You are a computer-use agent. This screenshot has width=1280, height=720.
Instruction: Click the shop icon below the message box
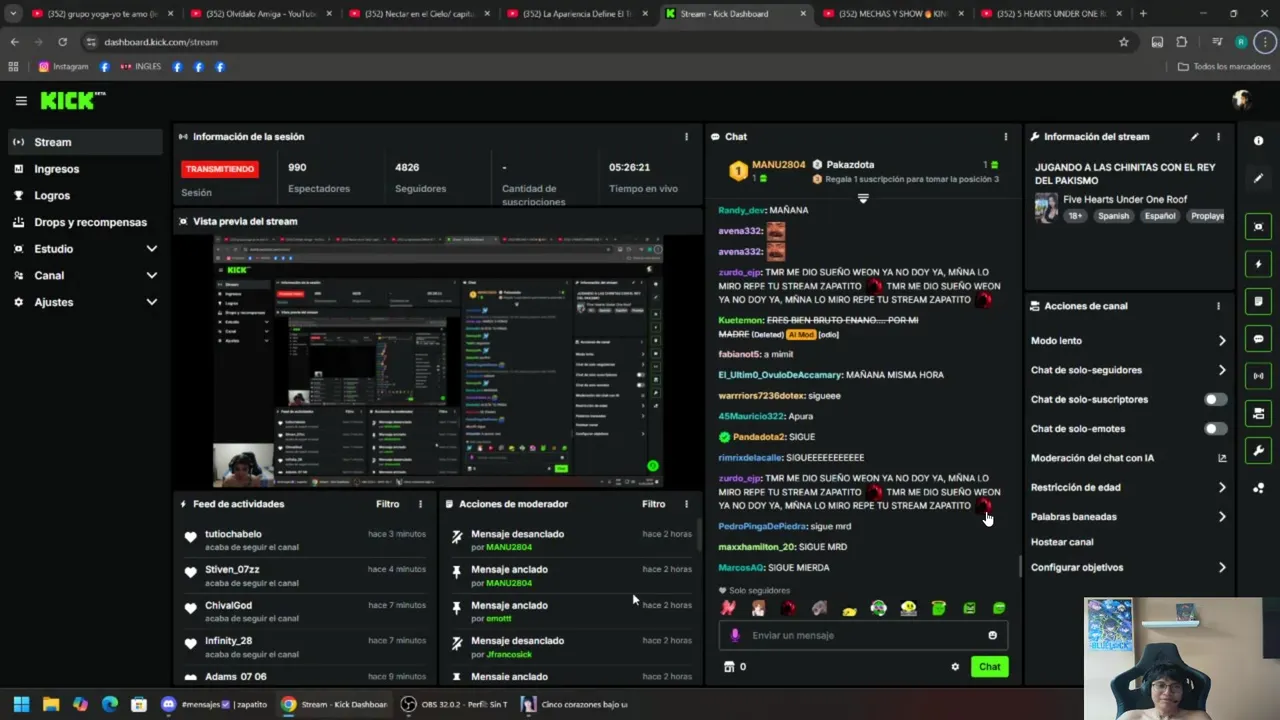point(729,667)
